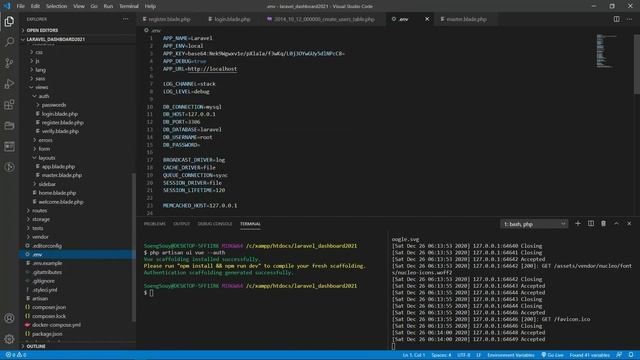Open the terminal selector dropdown '1: bash, php'
The width and height of the screenshot is (640, 360).
click(534, 224)
